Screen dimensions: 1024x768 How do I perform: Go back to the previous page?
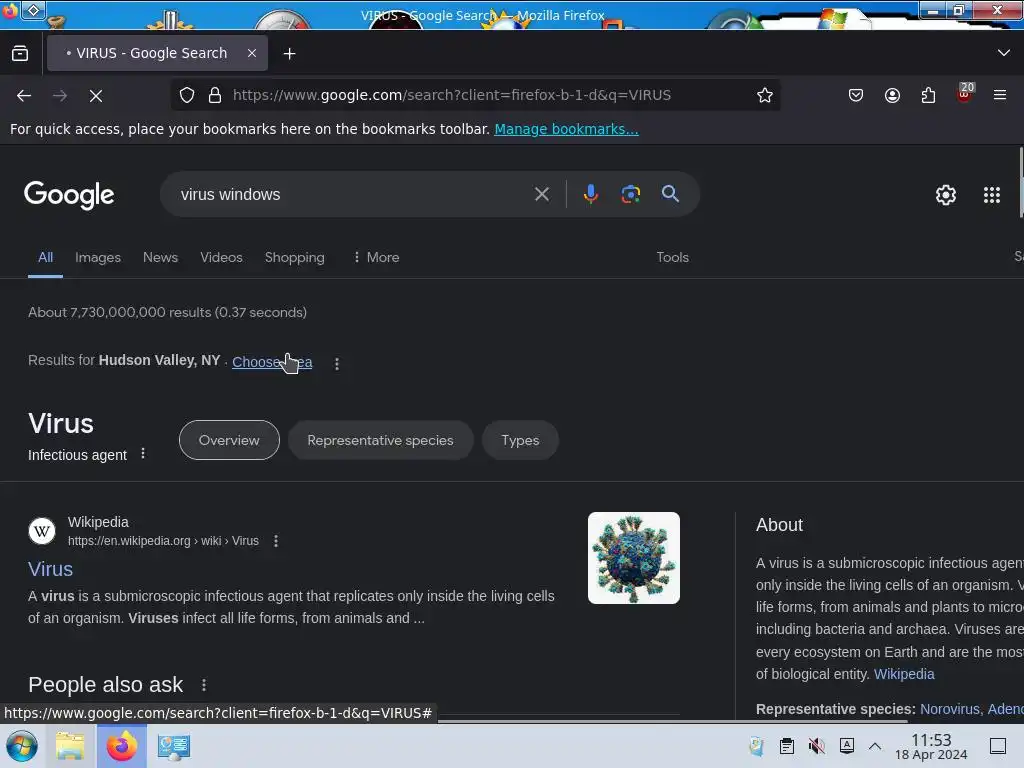(x=24, y=95)
